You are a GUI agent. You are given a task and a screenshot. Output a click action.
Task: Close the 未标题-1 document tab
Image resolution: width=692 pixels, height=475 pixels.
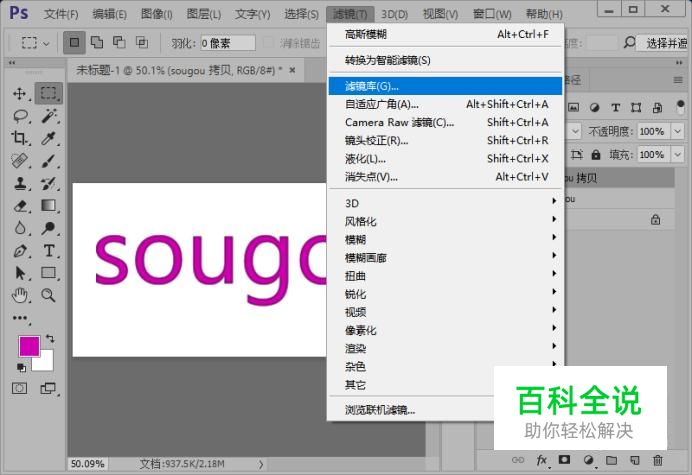point(292,70)
